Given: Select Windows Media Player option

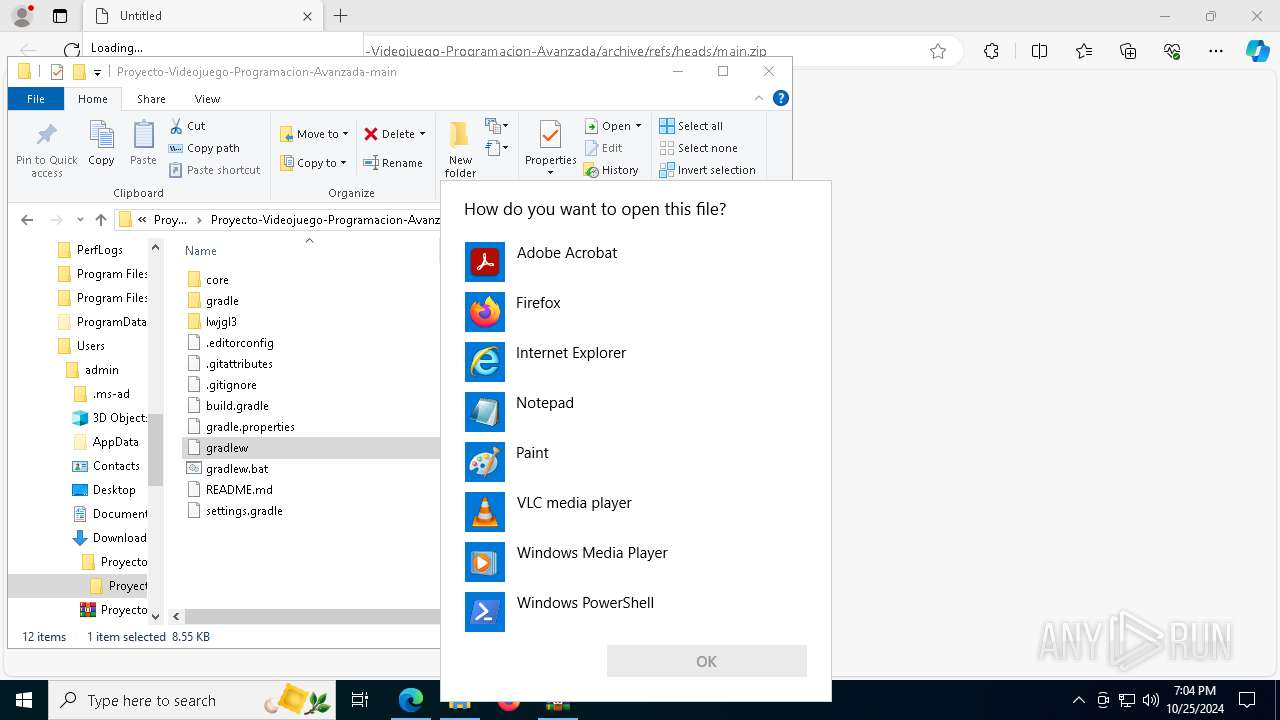Looking at the screenshot, I should click(x=635, y=562).
